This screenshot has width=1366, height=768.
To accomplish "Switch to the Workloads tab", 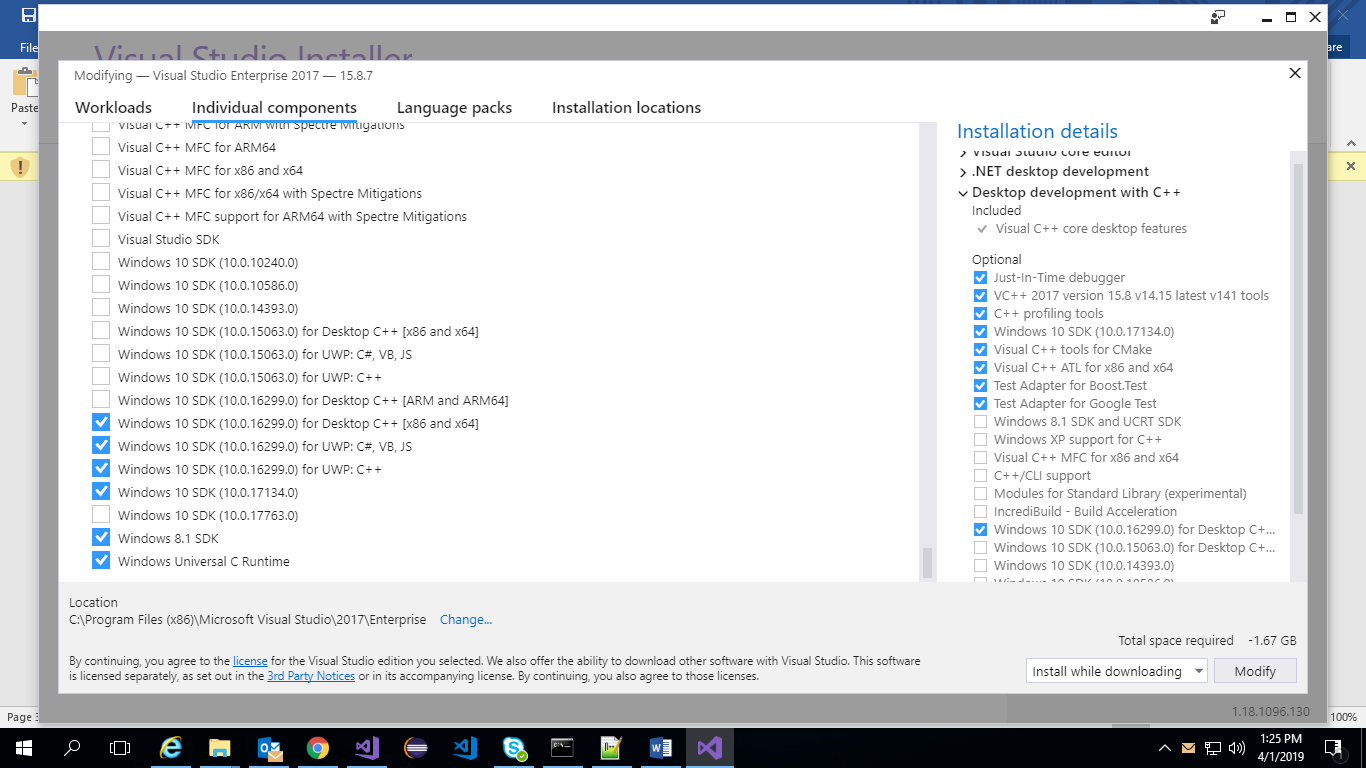I will [113, 108].
